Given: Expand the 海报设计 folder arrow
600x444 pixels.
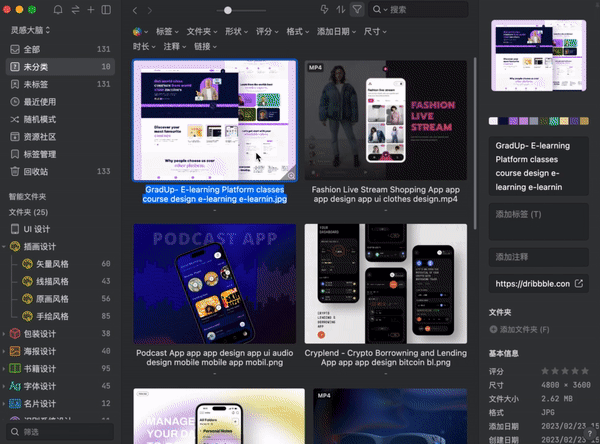Looking at the screenshot, I should coord(4,351).
